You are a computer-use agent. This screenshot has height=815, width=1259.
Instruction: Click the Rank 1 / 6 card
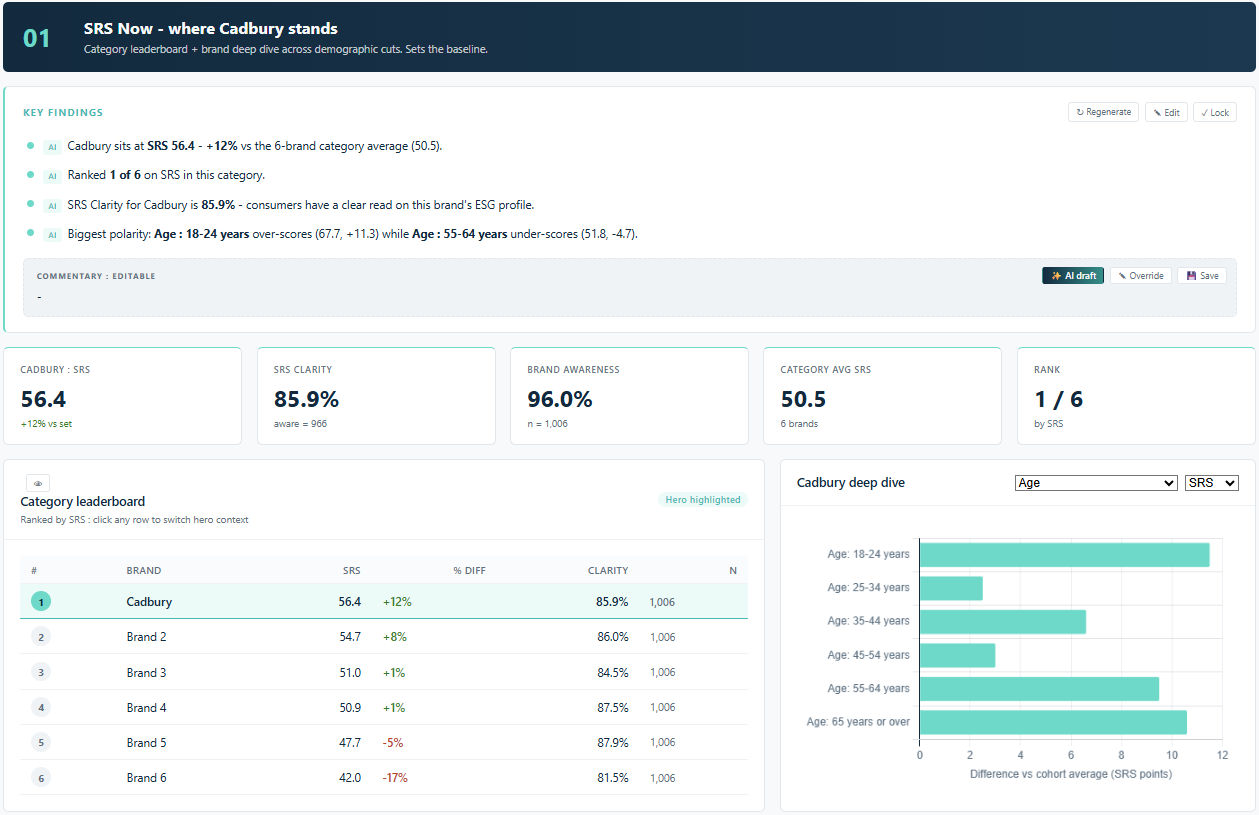pos(1136,396)
